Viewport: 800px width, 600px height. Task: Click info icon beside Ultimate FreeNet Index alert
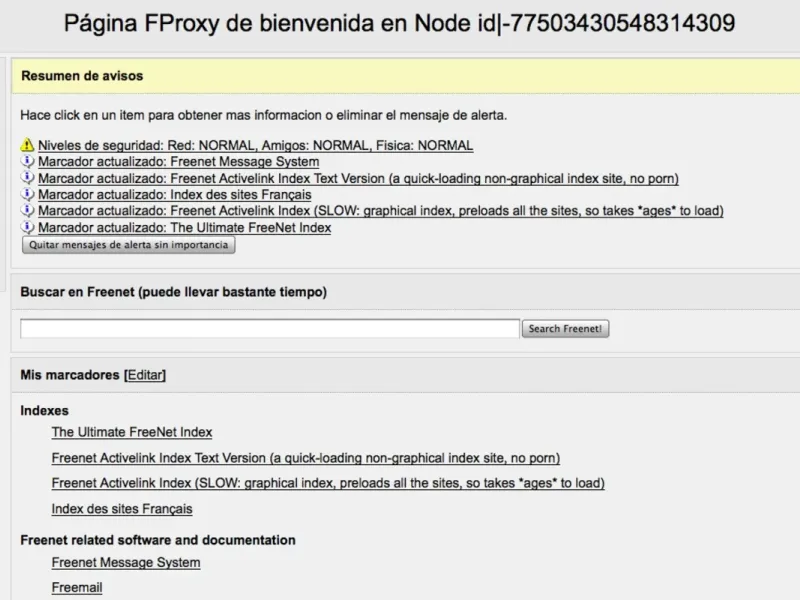click(28, 228)
